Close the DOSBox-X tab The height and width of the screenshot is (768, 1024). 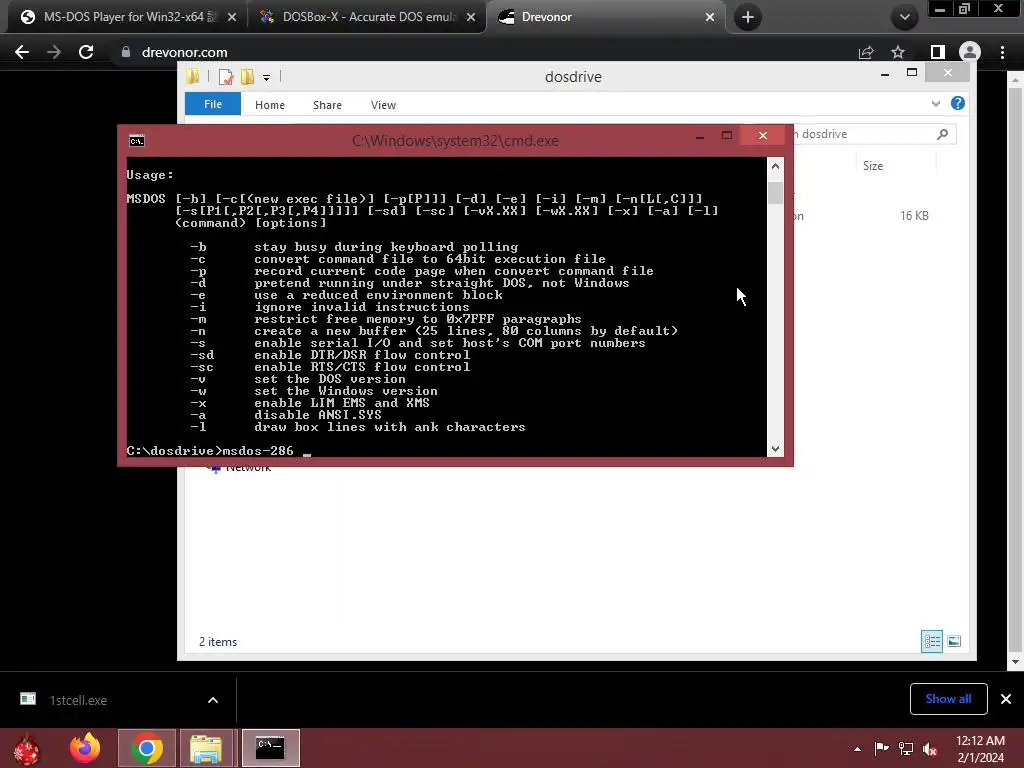[x=470, y=18]
